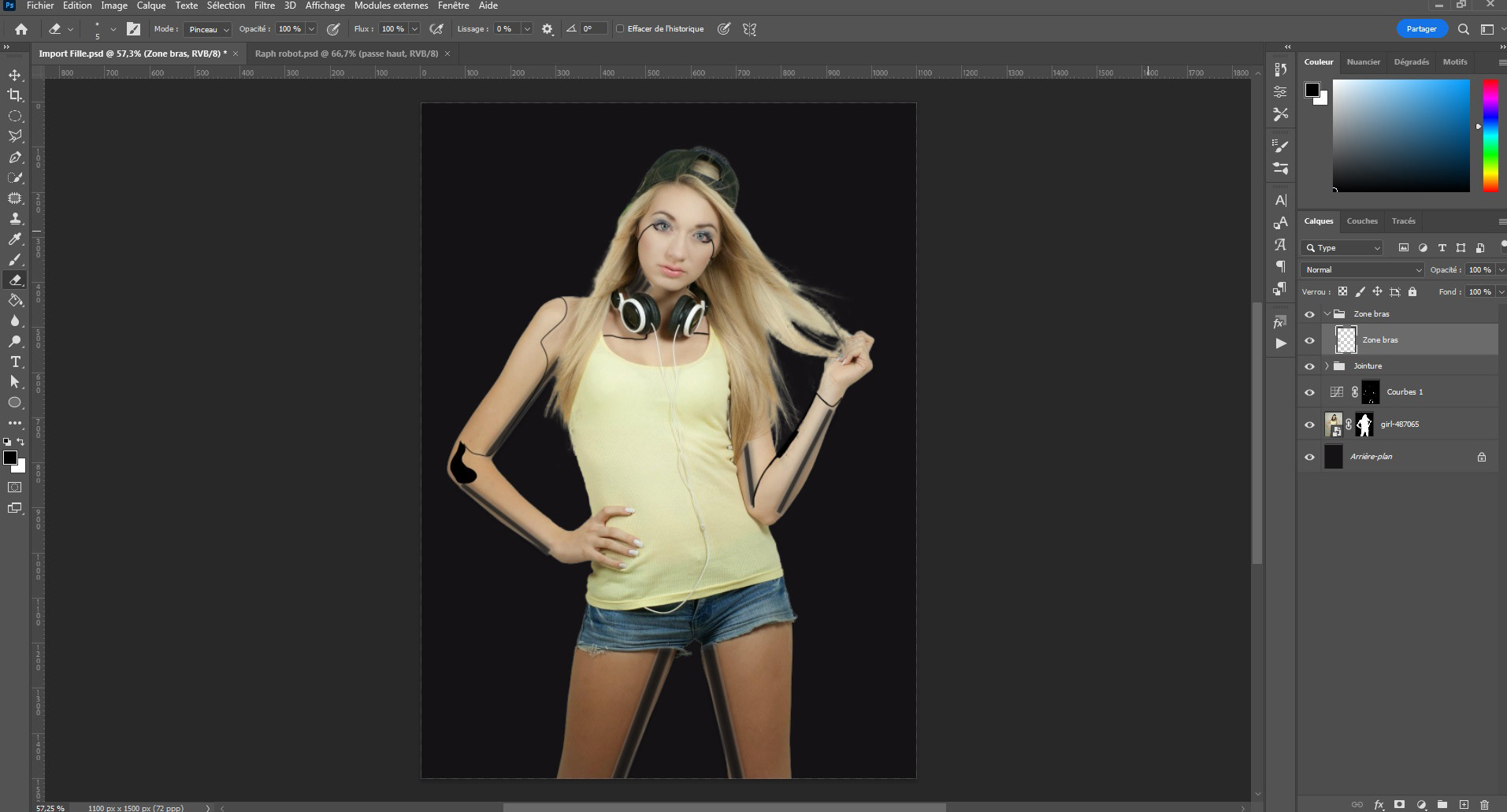1507x812 pixels.
Task: Open the History panel icon
Action: point(1281,70)
